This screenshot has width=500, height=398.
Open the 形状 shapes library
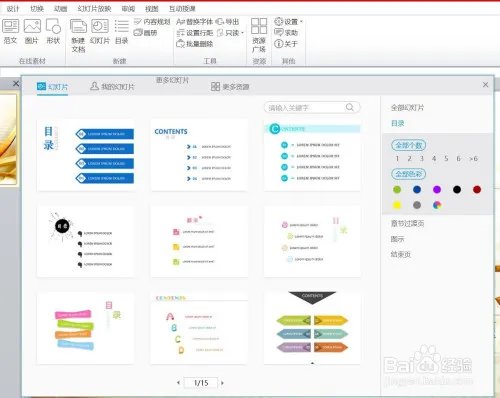click(x=53, y=32)
